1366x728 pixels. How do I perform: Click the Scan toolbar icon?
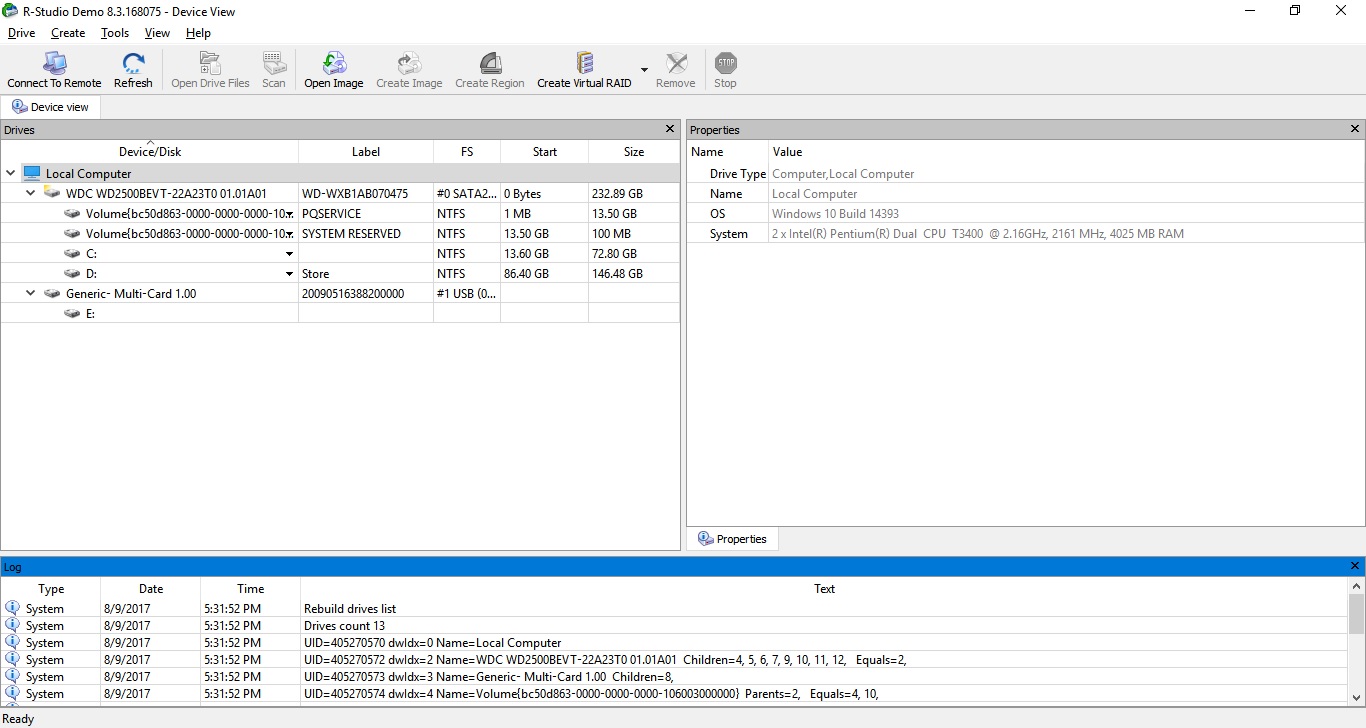[274, 63]
